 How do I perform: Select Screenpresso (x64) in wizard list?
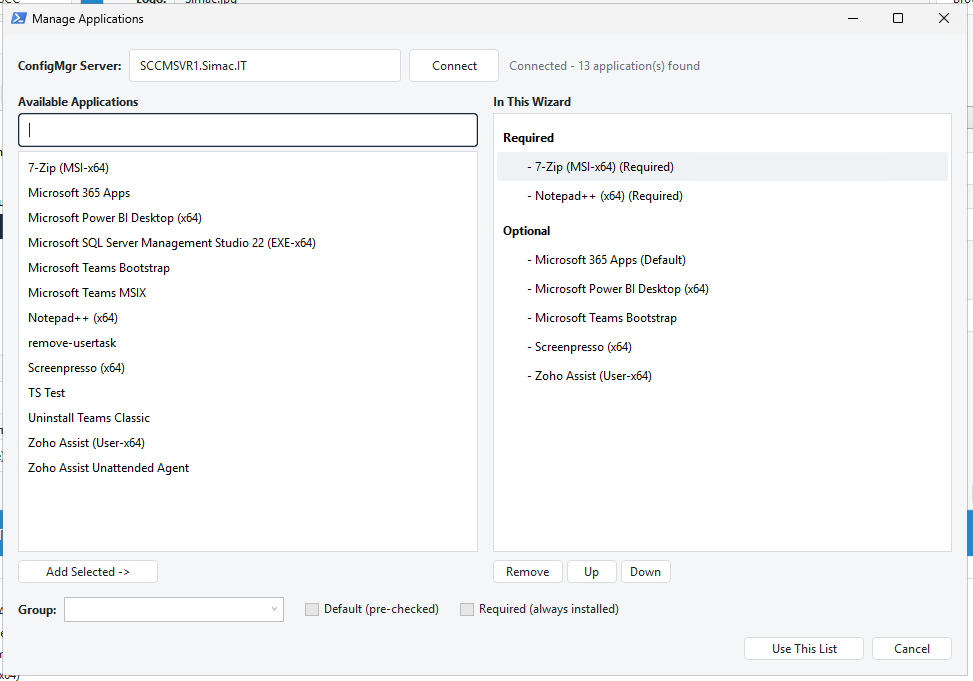[722, 347]
